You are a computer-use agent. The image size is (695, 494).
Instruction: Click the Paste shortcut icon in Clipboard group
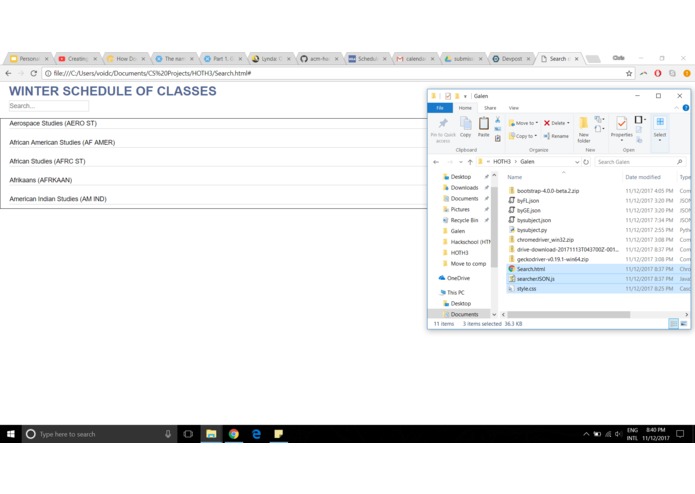pyautogui.click(x=498, y=139)
